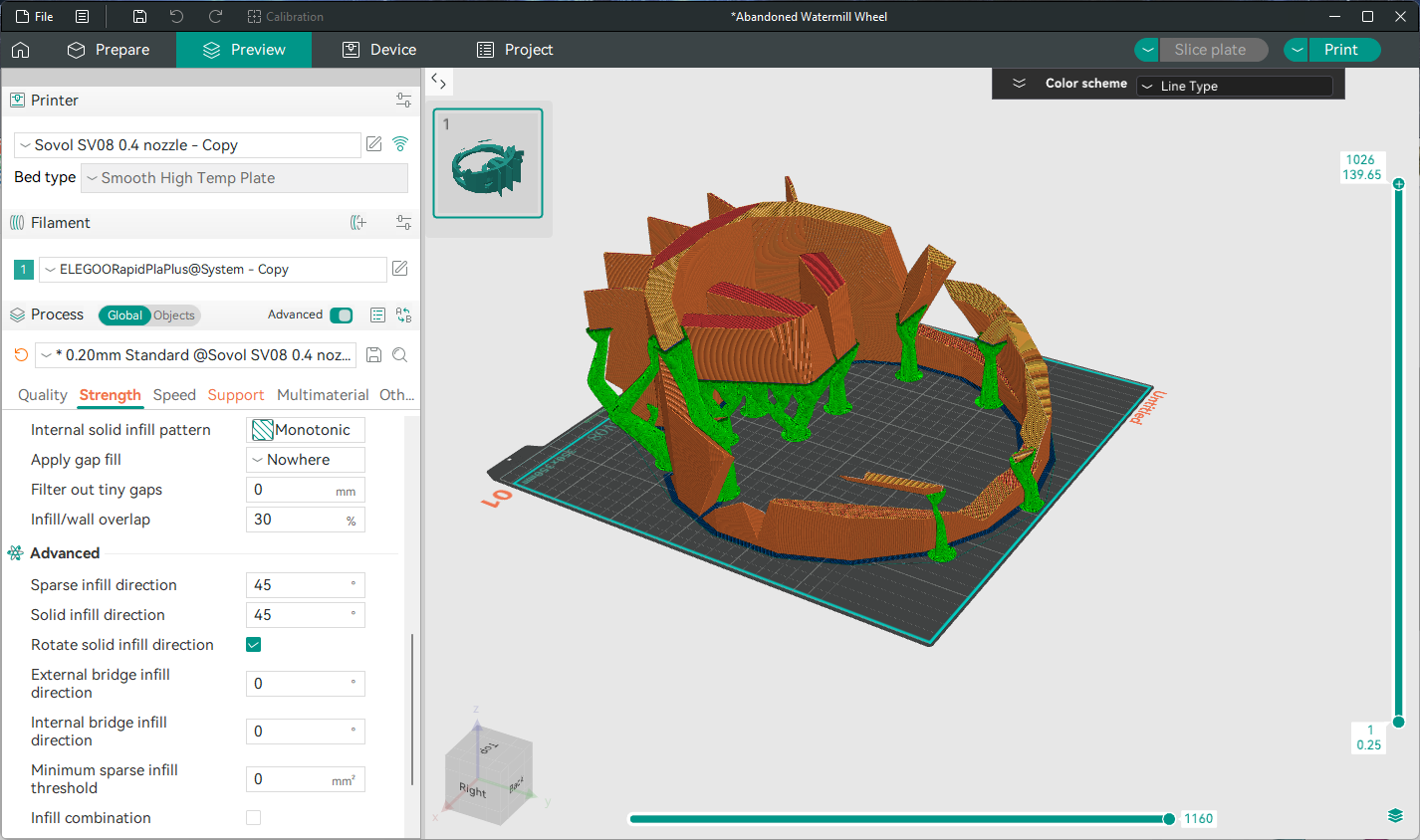This screenshot has width=1420, height=840.
Task: Open the ELEGOORapidPlaPlus filament dropdown
Action: click(x=212, y=270)
